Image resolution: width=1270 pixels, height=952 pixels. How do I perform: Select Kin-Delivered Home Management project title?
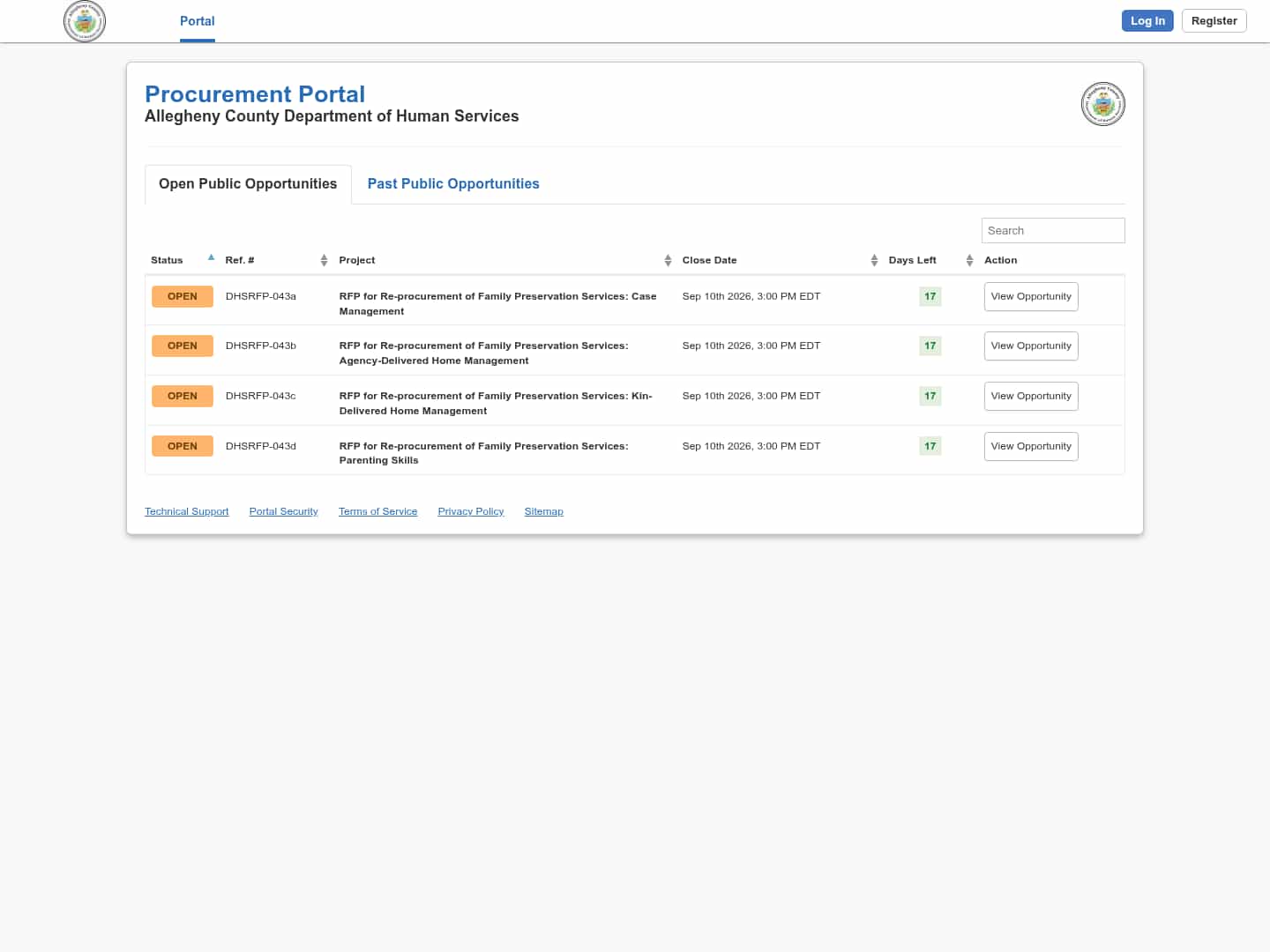click(496, 403)
